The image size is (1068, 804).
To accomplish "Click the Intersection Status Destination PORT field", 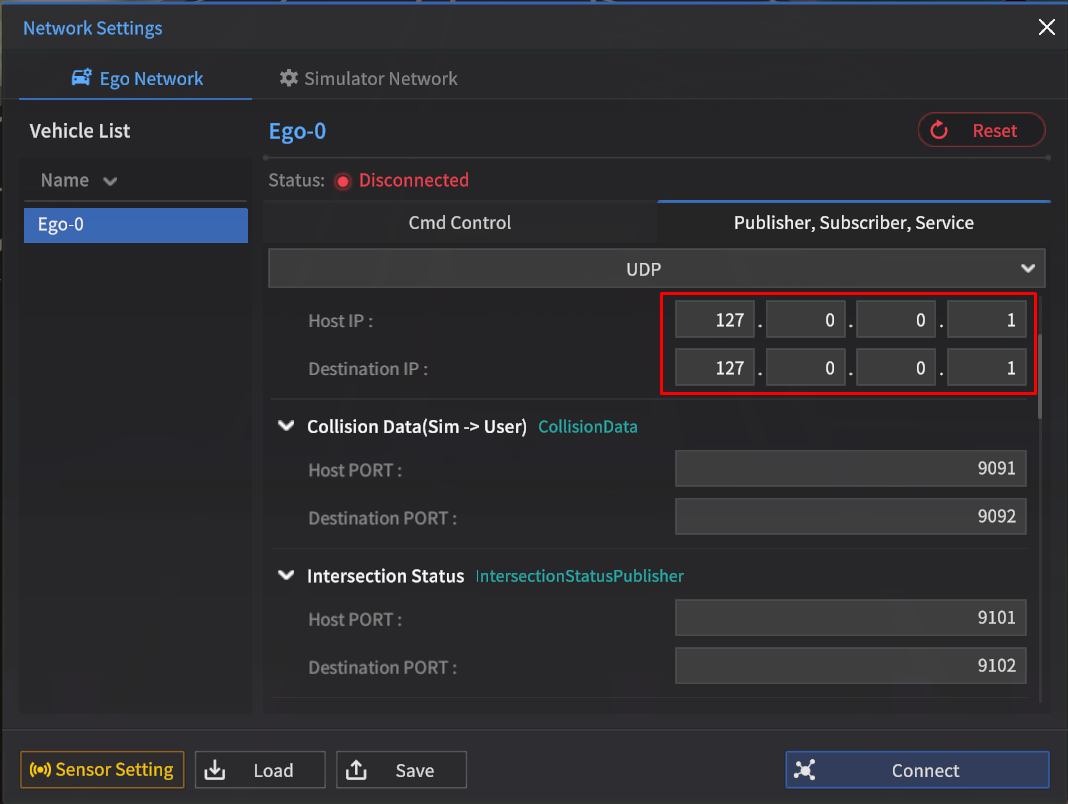I will (850, 666).
